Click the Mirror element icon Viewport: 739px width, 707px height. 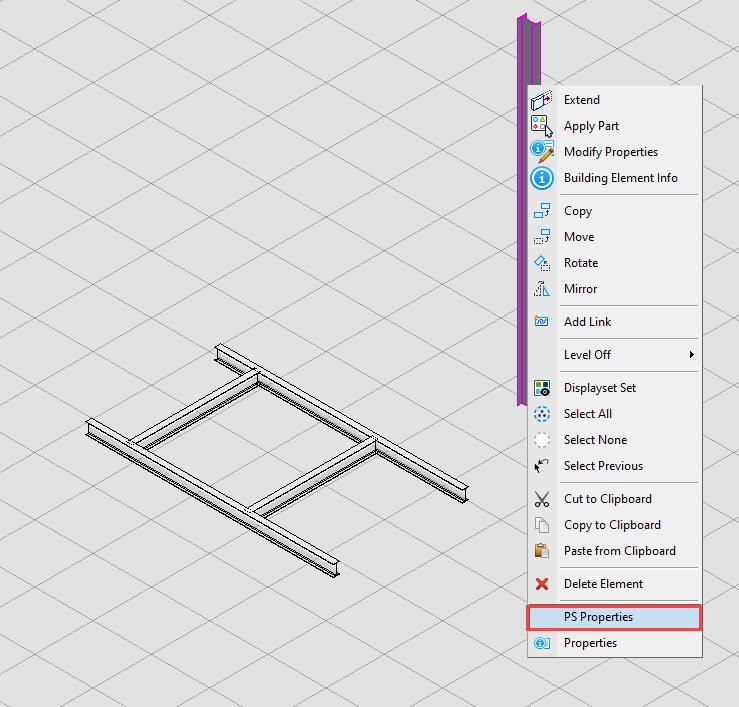pos(542,288)
